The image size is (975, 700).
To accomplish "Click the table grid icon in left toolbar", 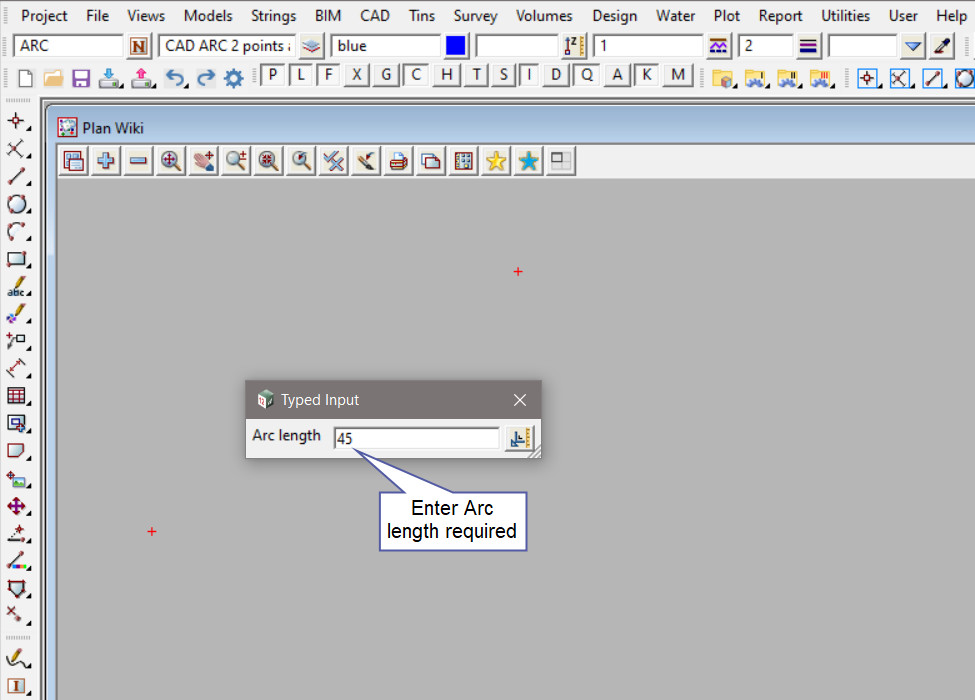I will 16,396.
